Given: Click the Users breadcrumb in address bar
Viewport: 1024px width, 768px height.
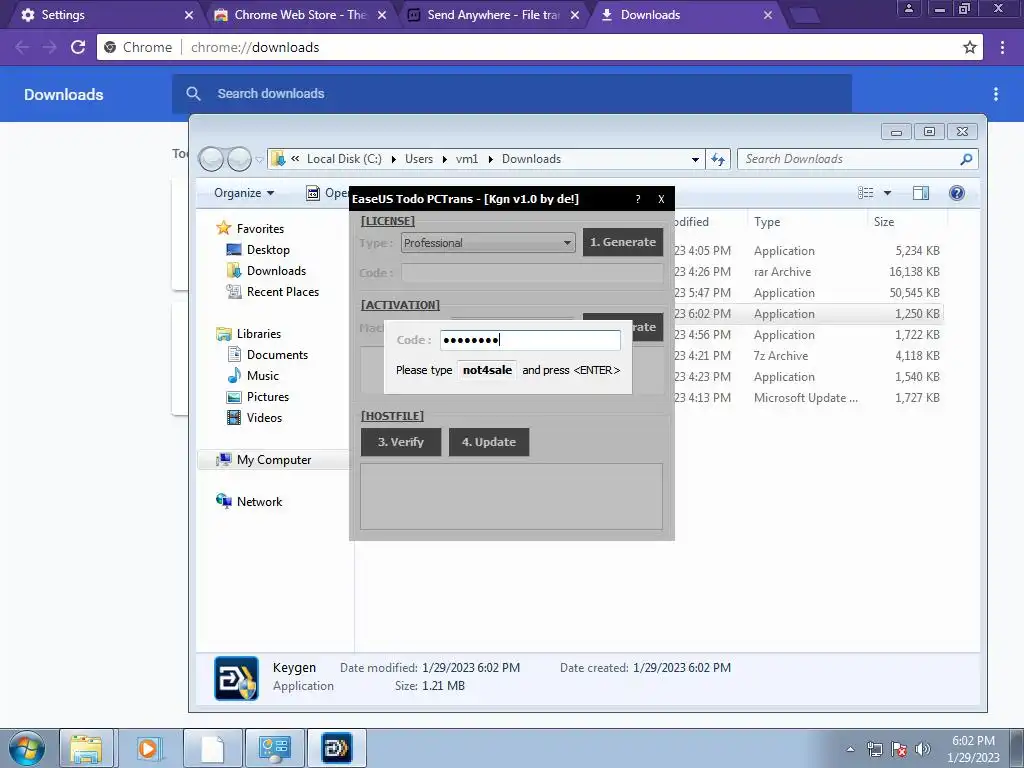Looking at the screenshot, I should [x=419, y=159].
